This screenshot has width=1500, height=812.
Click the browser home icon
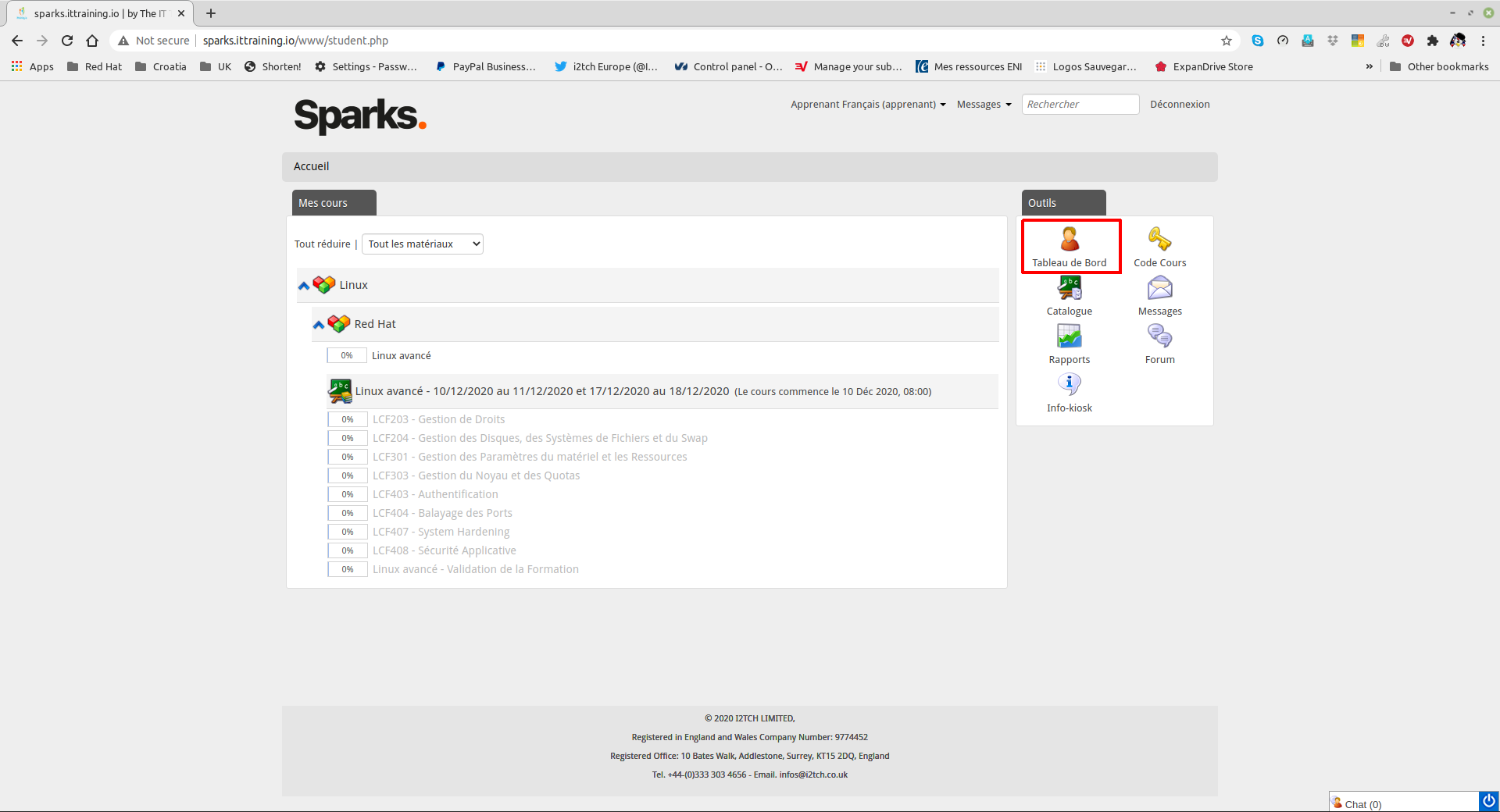pyautogui.click(x=92, y=41)
